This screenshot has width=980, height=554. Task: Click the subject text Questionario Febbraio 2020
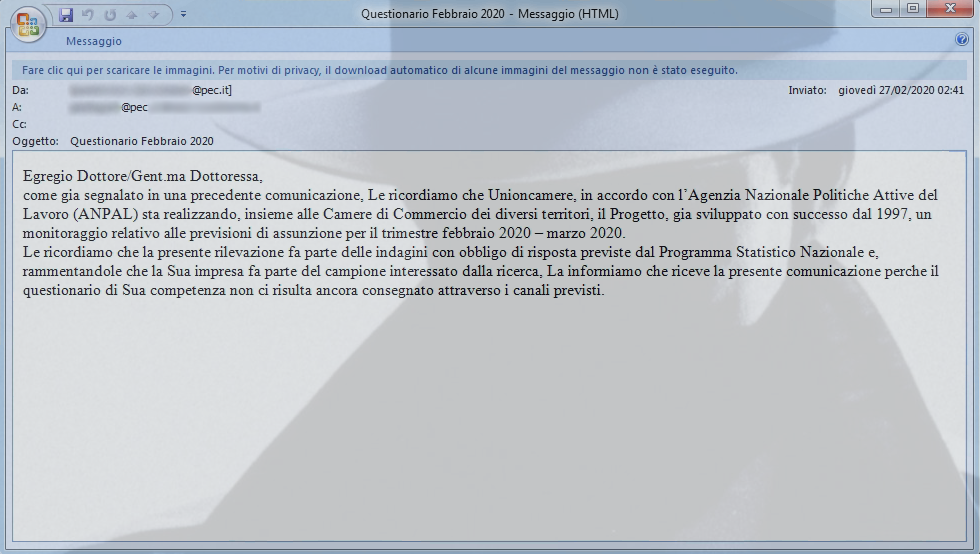pos(142,141)
